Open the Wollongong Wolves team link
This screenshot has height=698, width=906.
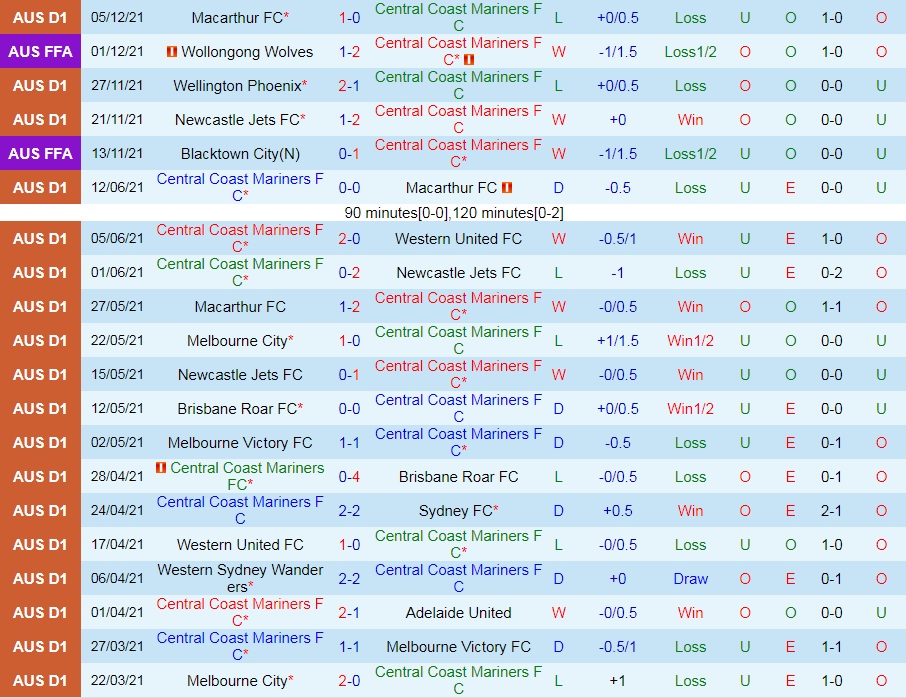coord(247,52)
